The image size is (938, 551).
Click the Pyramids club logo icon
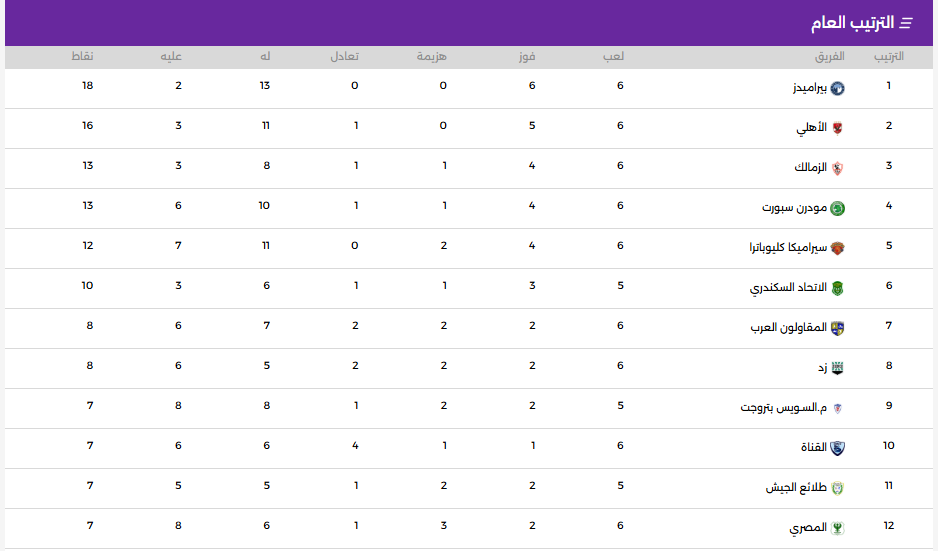(838, 89)
